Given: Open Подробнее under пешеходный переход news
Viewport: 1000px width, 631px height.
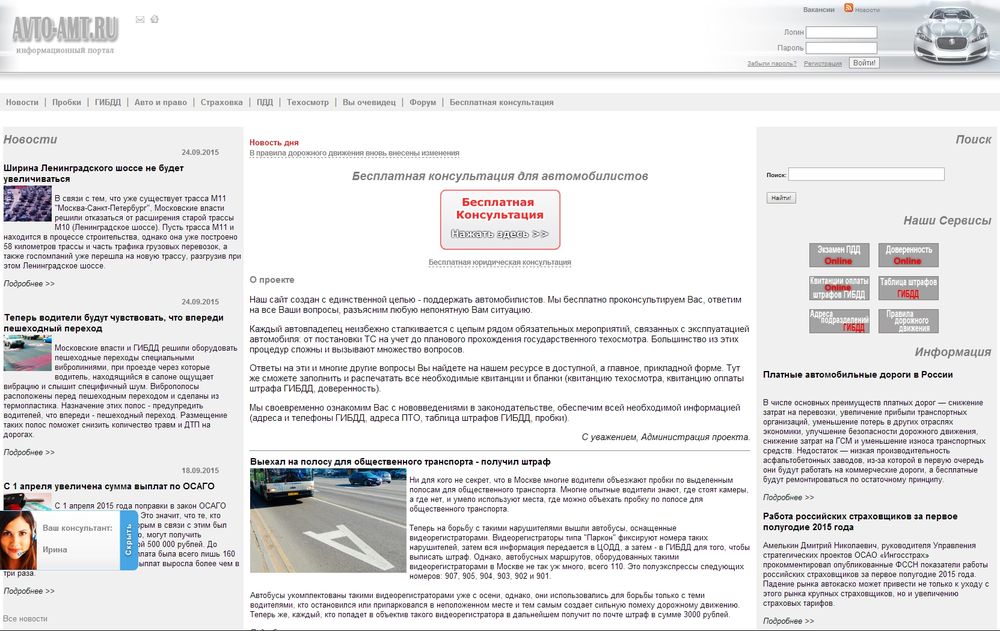Looking at the screenshot, I should [x=29, y=452].
